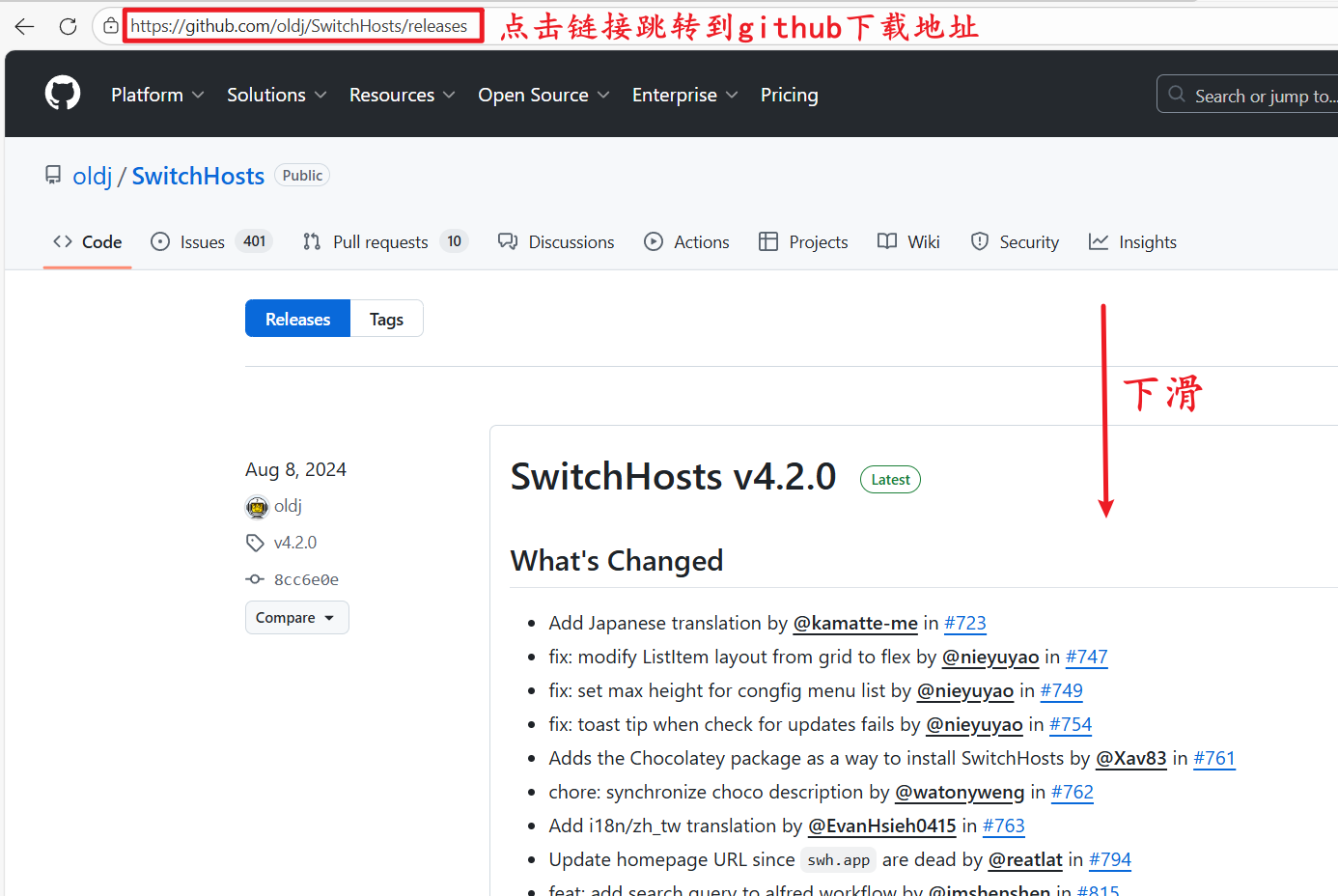Click the browser address bar URL

point(299,26)
